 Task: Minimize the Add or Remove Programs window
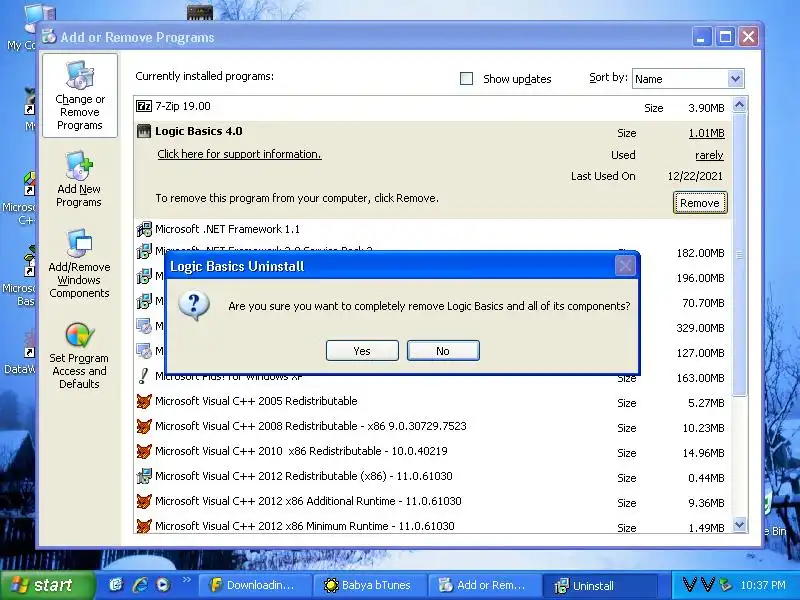[701, 37]
